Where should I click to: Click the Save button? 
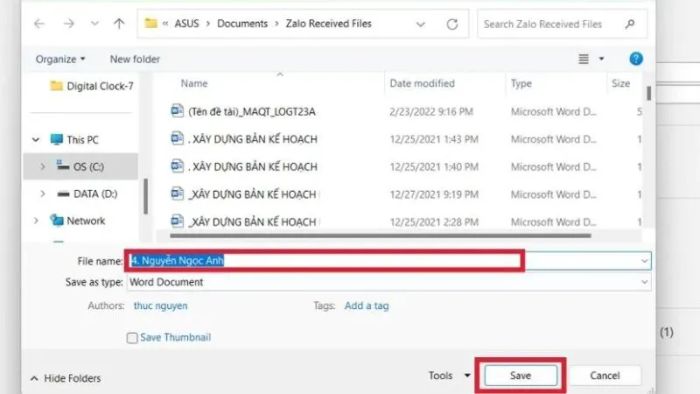point(521,376)
